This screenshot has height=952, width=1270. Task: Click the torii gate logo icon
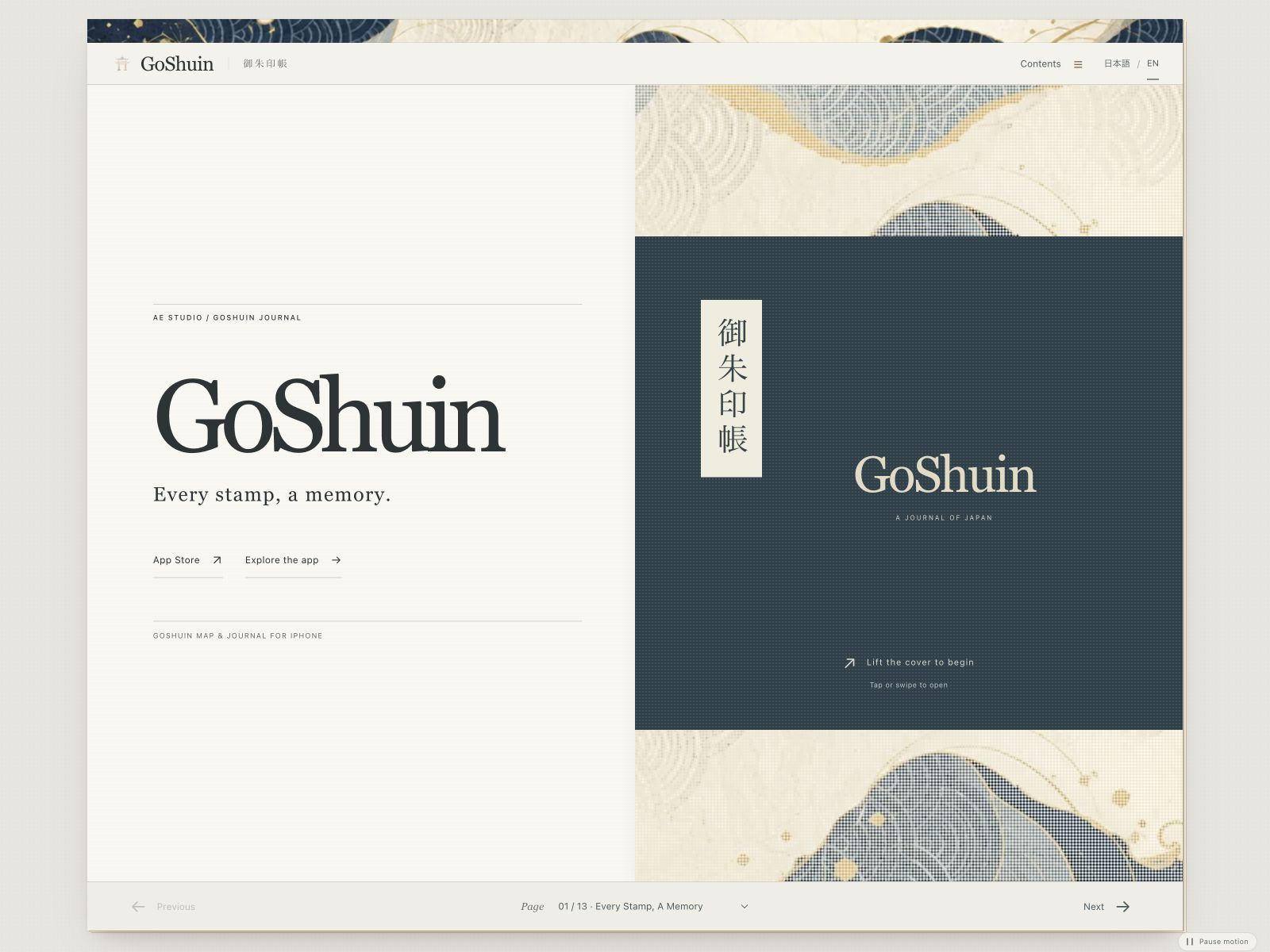click(x=121, y=63)
